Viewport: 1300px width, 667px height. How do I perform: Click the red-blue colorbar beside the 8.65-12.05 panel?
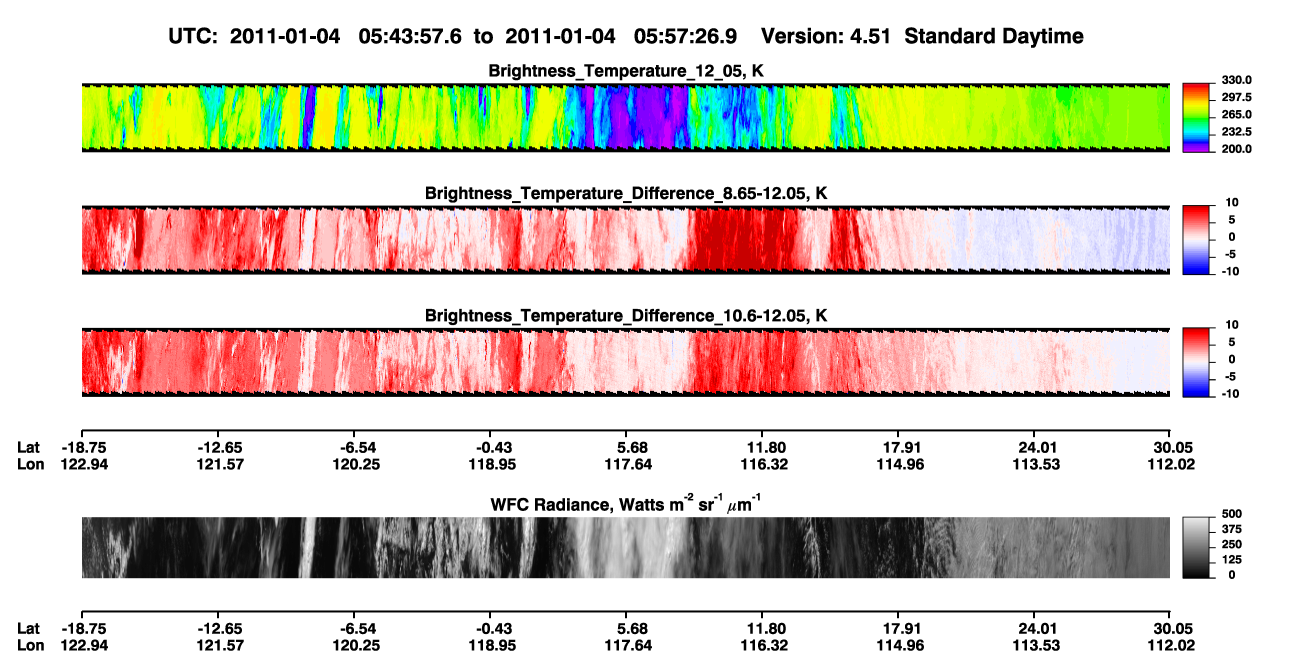(1195, 238)
